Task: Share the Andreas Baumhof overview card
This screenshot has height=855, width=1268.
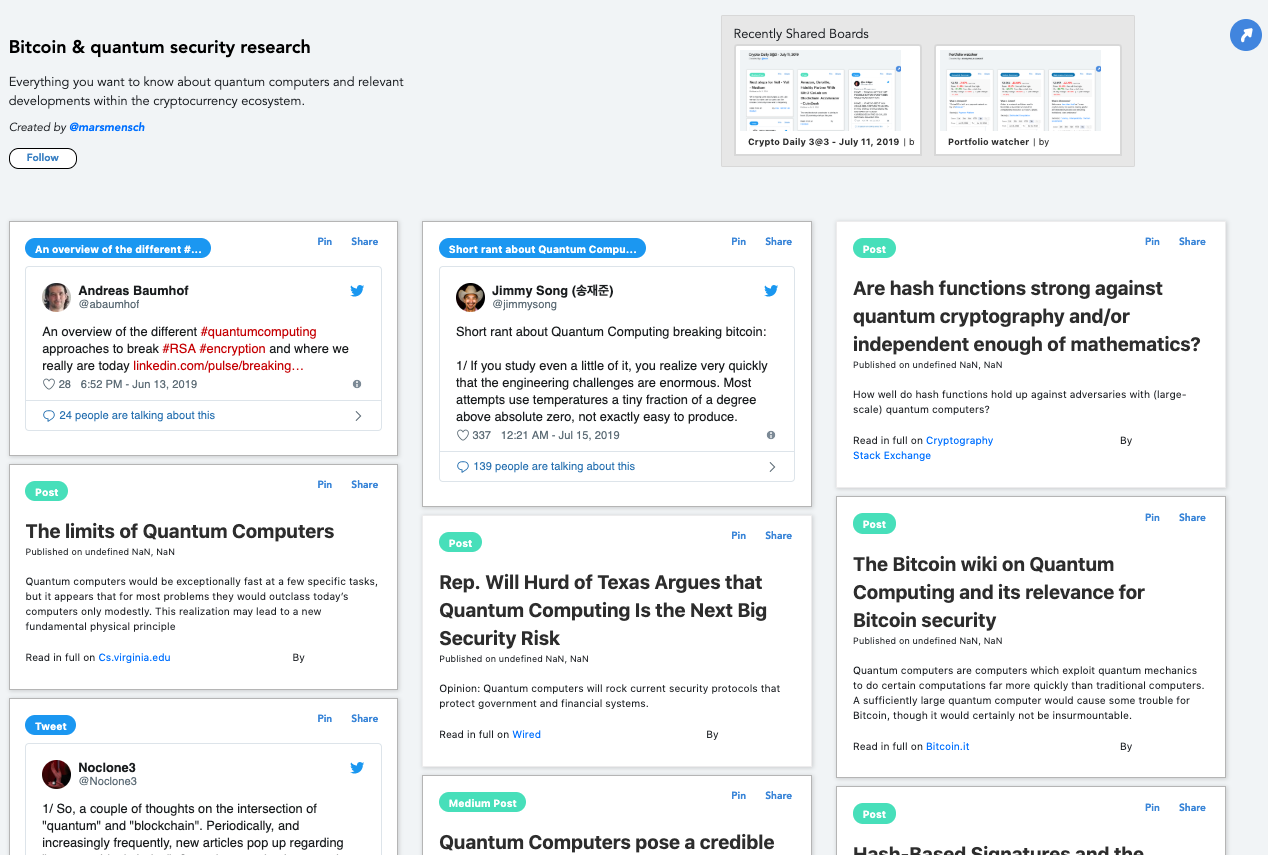Action: point(365,242)
